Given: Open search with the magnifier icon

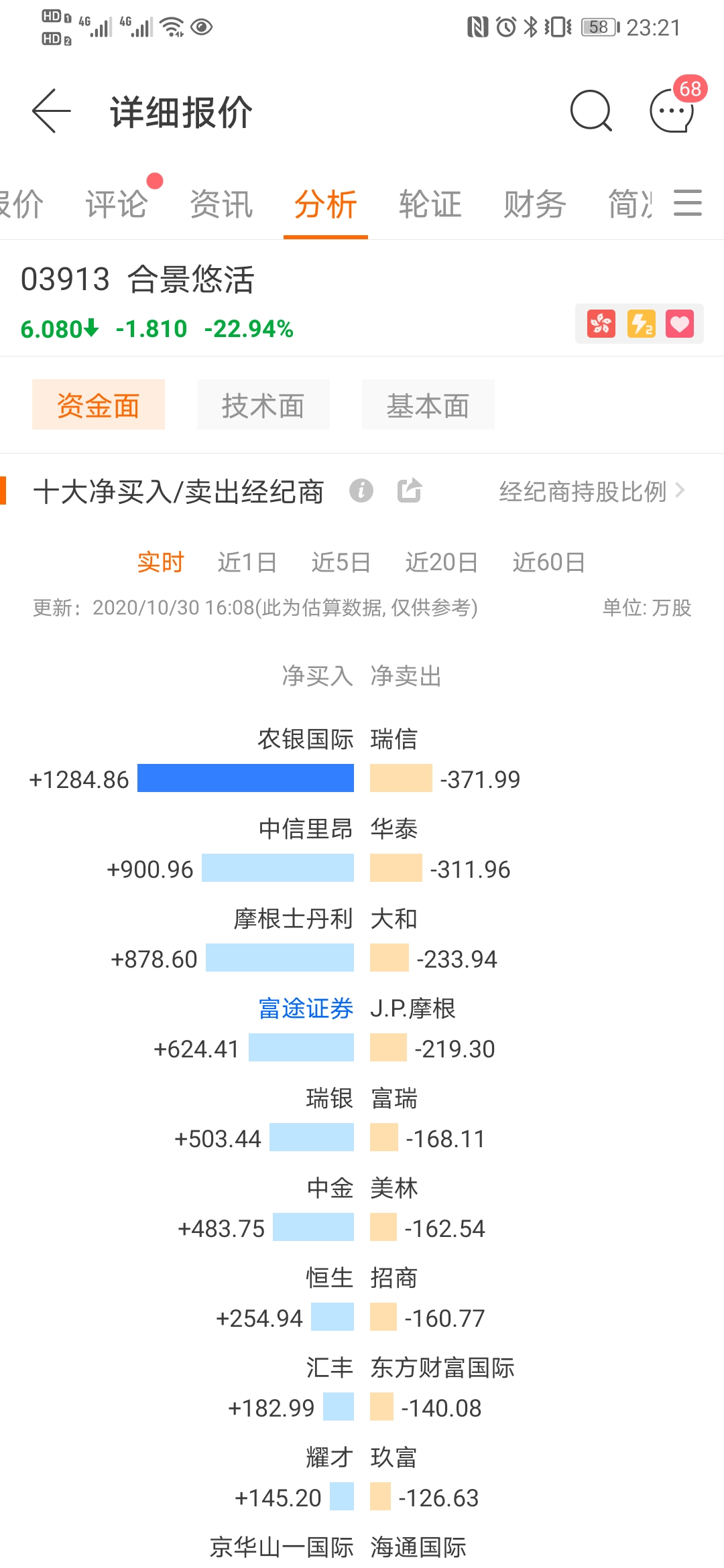Looking at the screenshot, I should 591,111.
